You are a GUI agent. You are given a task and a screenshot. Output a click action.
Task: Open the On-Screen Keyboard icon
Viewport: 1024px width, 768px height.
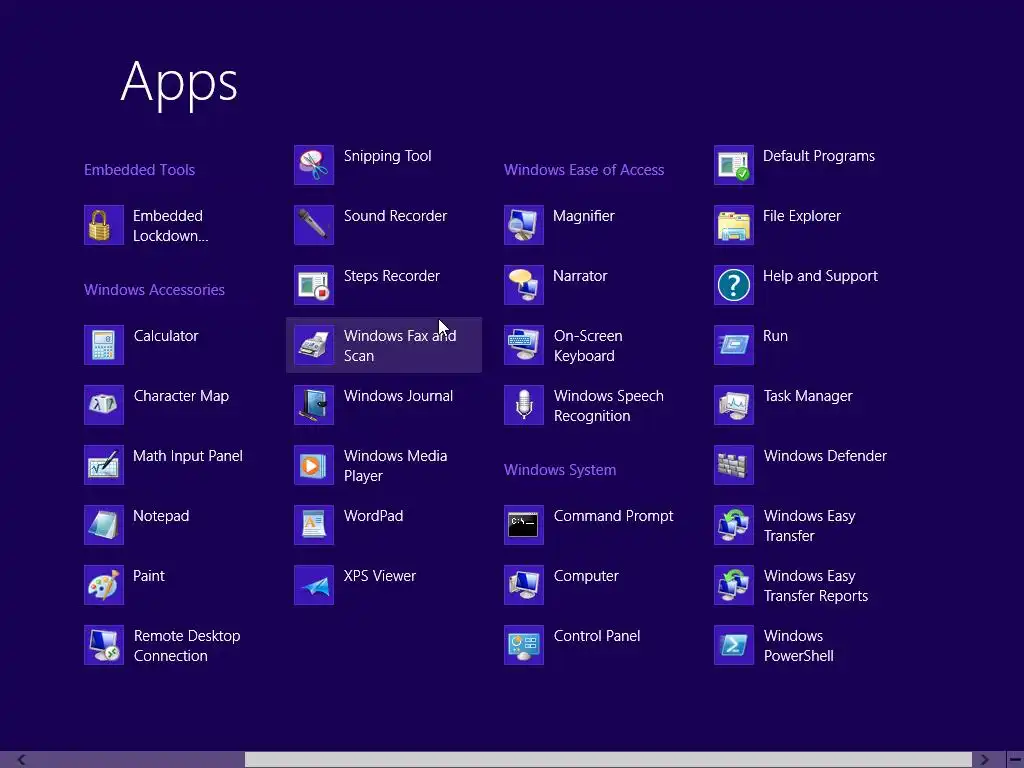(x=524, y=345)
